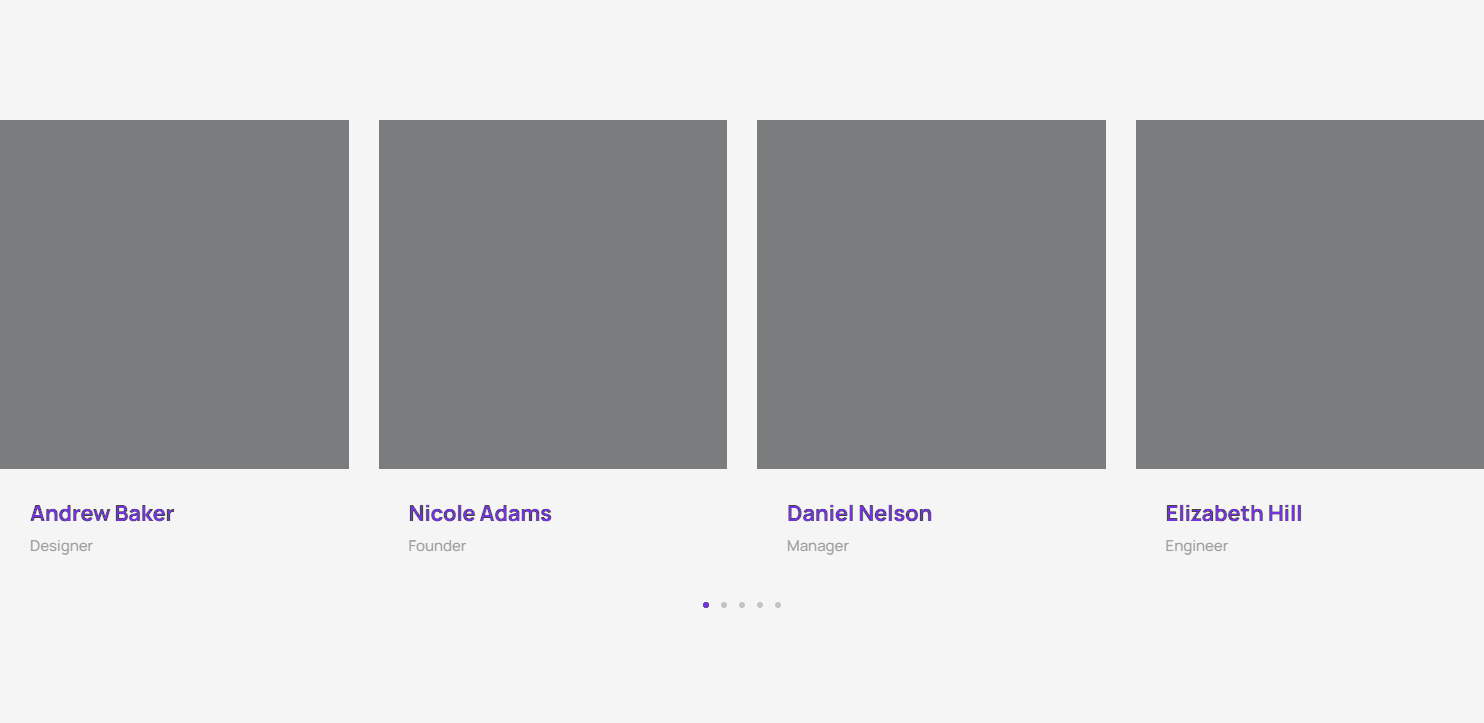This screenshot has width=1484, height=723.
Task: Click the Designer role label
Action: (61, 546)
